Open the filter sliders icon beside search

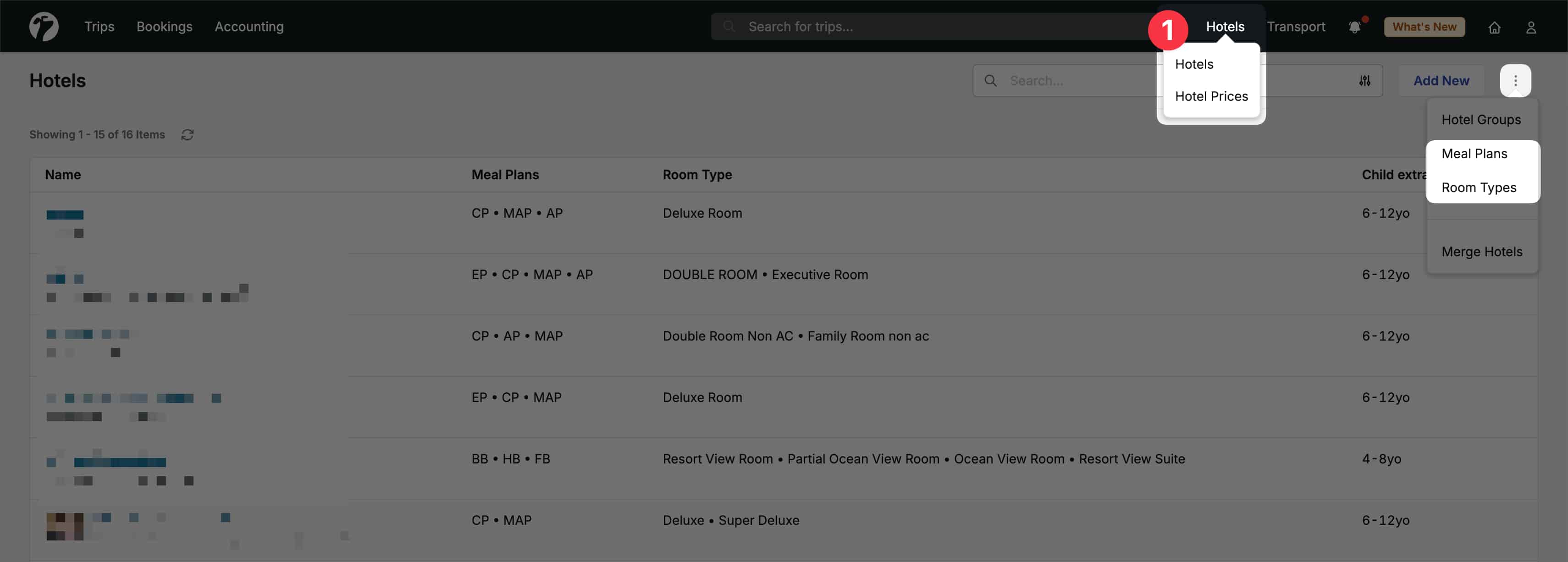(1365, 80)
